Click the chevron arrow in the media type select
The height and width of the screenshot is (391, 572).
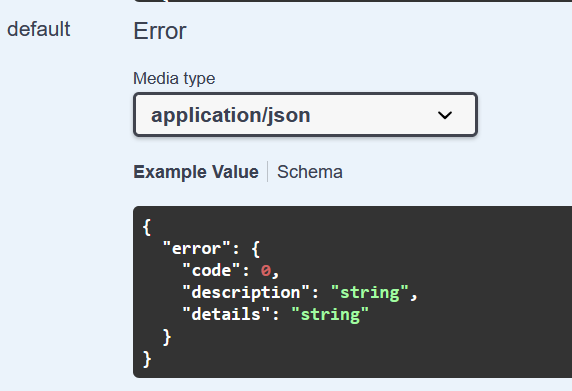[x=445, y=115]
